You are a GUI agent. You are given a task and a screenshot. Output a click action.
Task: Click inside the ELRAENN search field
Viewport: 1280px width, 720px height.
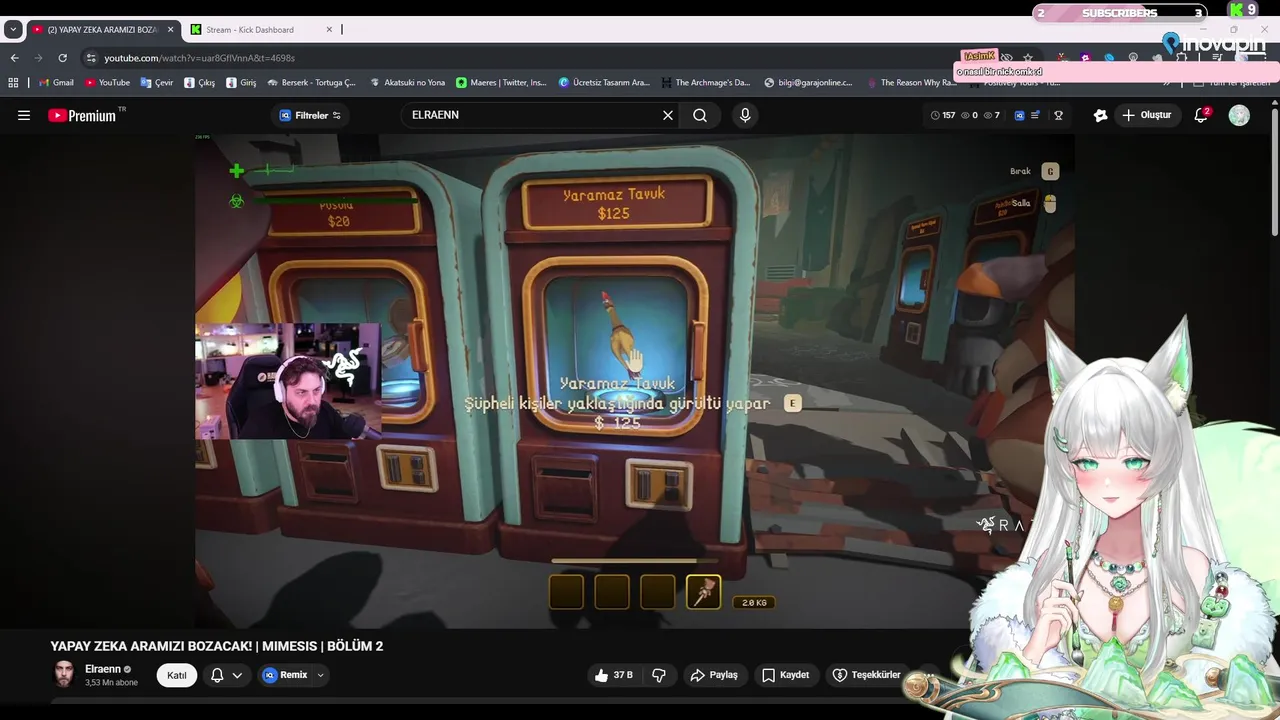pos(530,115)
